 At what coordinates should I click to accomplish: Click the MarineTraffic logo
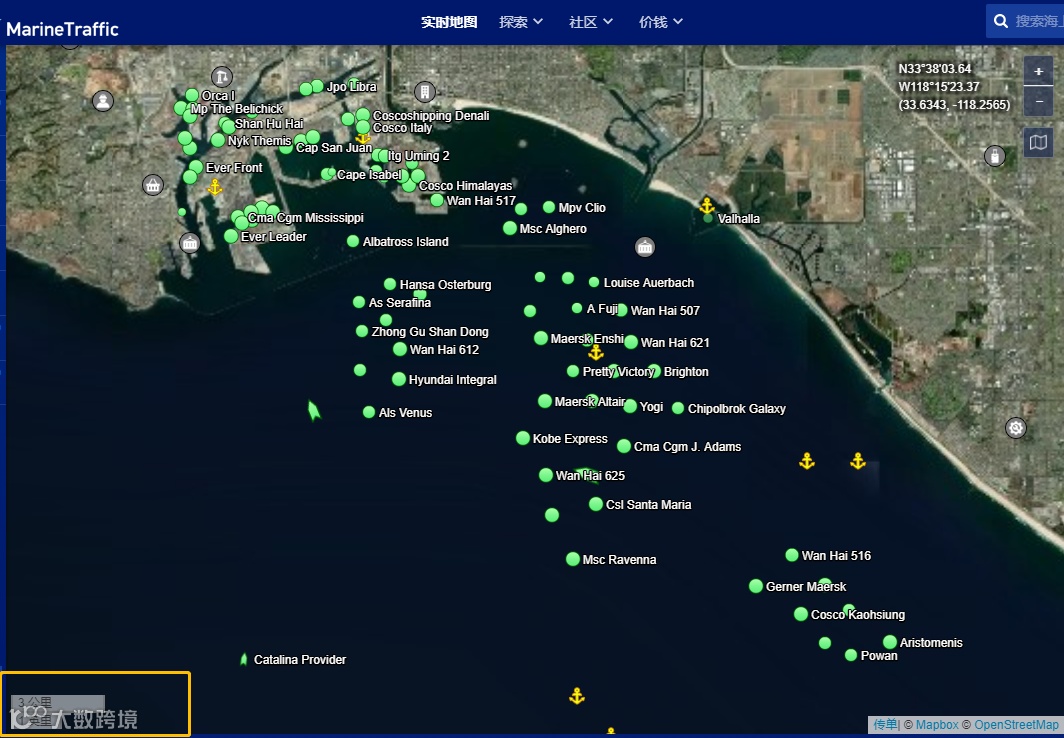(62, 29)
